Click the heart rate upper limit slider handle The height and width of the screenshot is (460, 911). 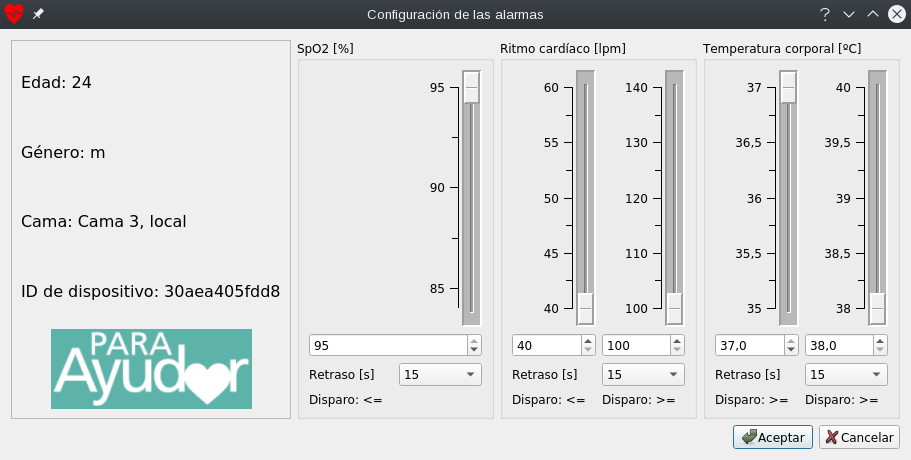[674, 308]
